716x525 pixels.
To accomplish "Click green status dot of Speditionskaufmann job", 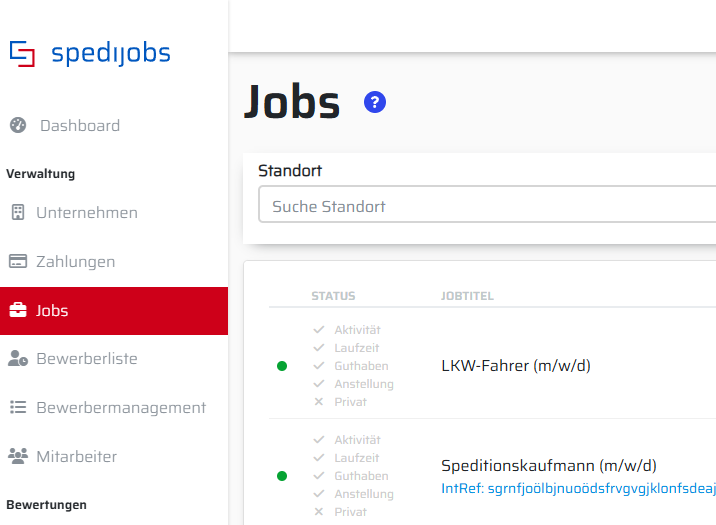I will pos(282,476).
